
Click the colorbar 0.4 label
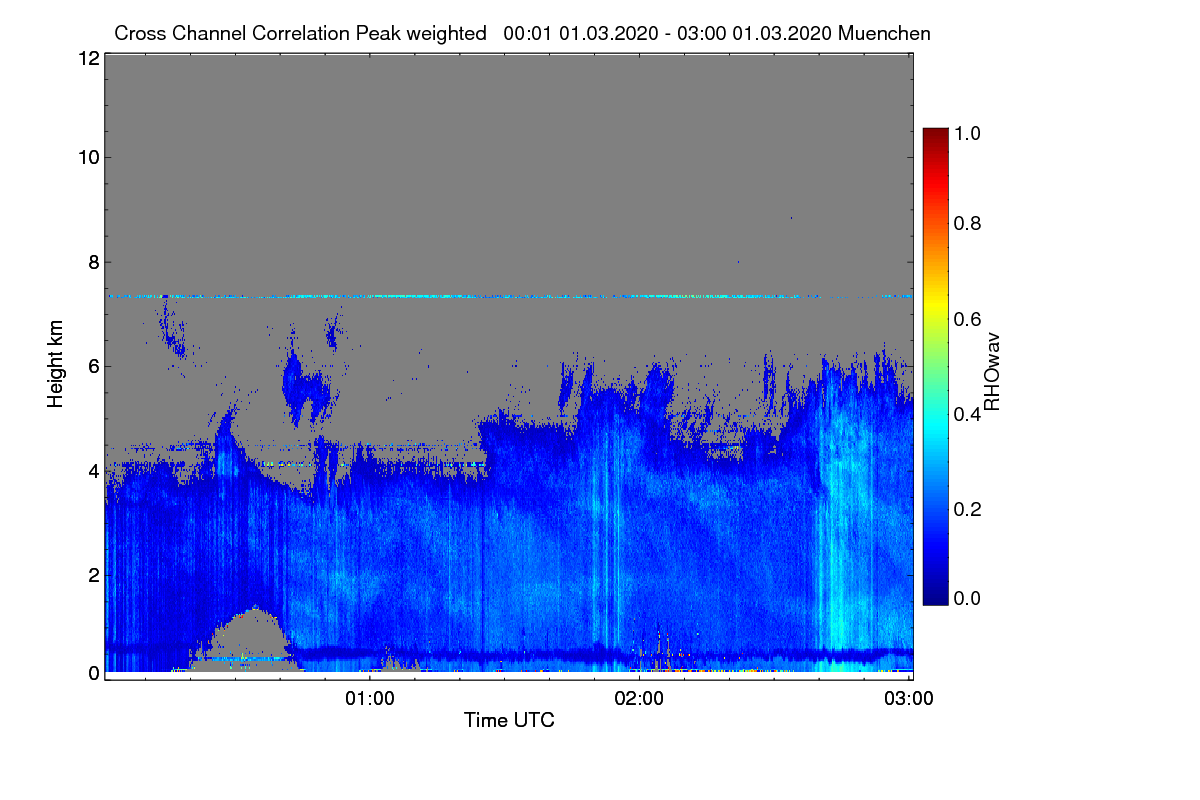[973, 413]
